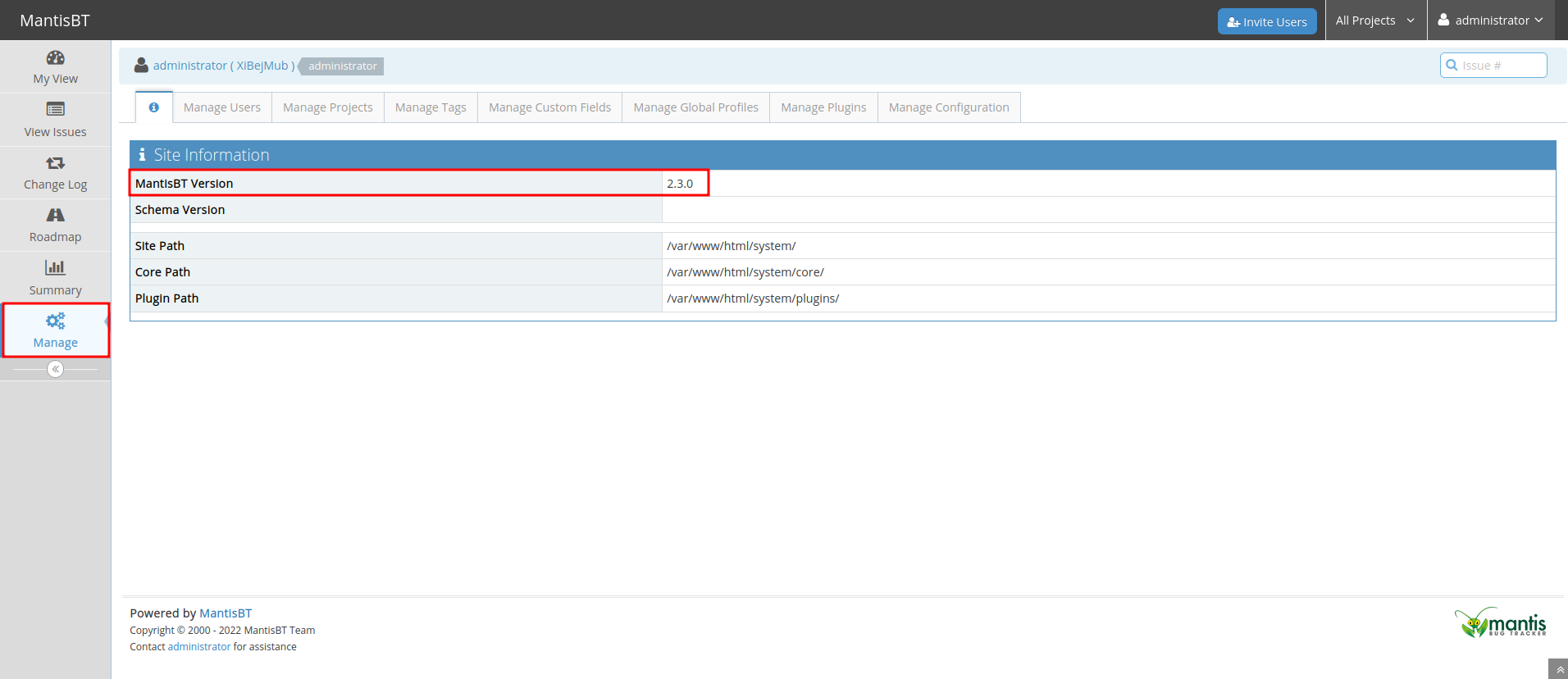Switch to Manage Custom Fields tab
Viewport: 1568px width, 679px height.
coord(549,107)
